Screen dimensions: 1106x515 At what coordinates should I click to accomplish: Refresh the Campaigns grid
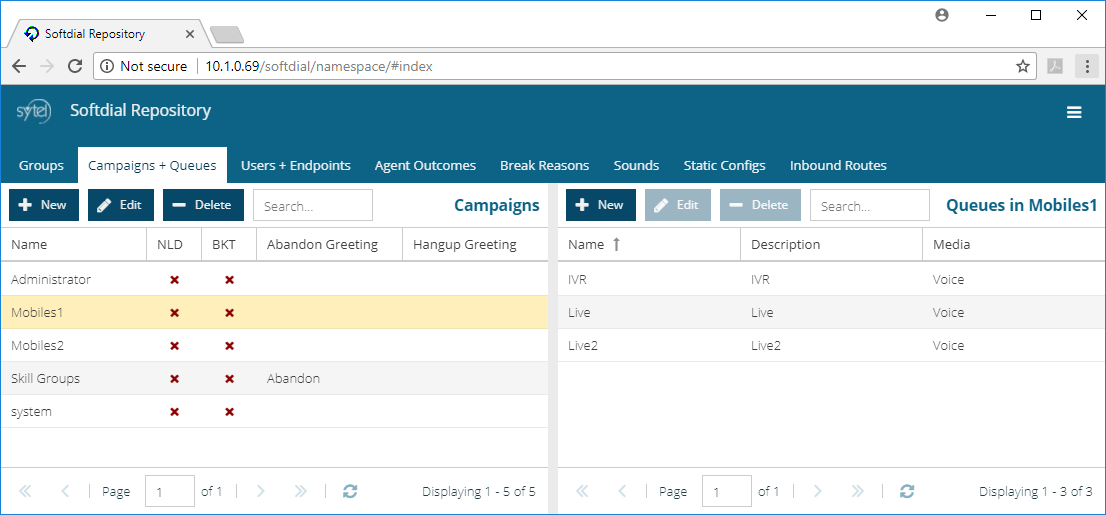point(350,491)
